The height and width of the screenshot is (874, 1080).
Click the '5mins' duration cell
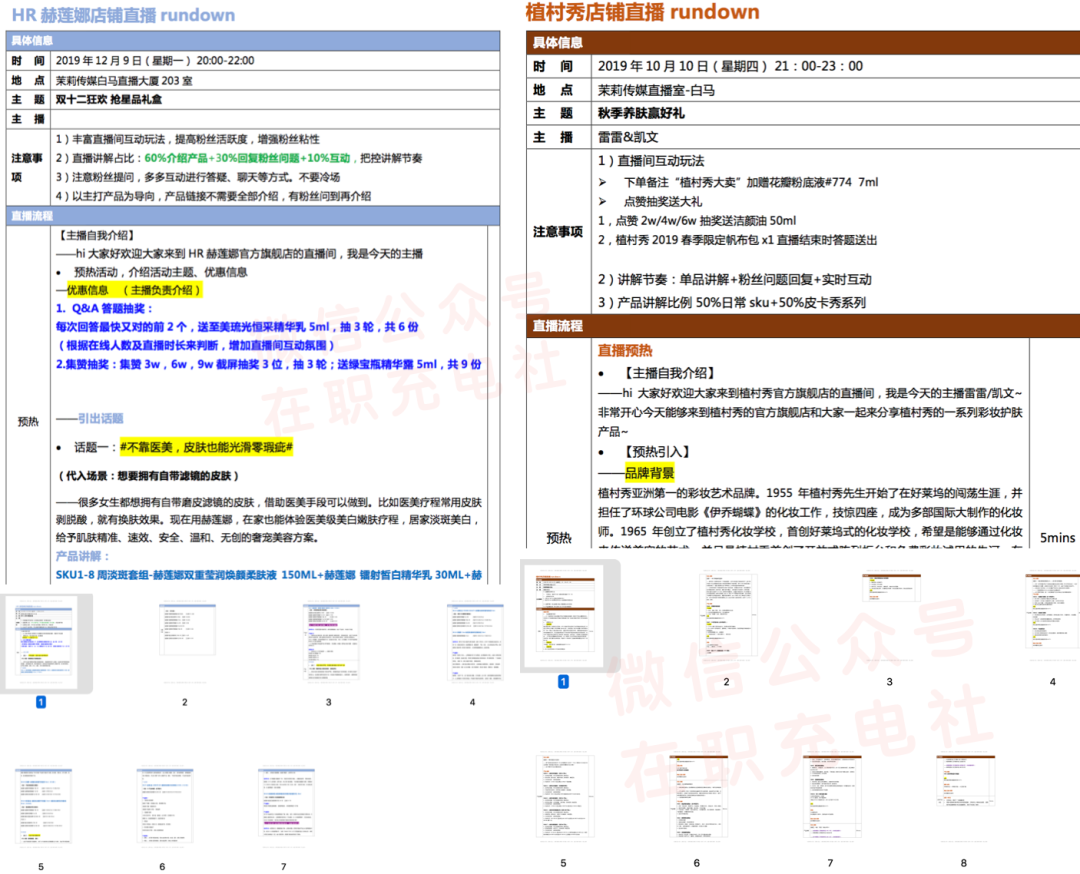[1057, 538]
